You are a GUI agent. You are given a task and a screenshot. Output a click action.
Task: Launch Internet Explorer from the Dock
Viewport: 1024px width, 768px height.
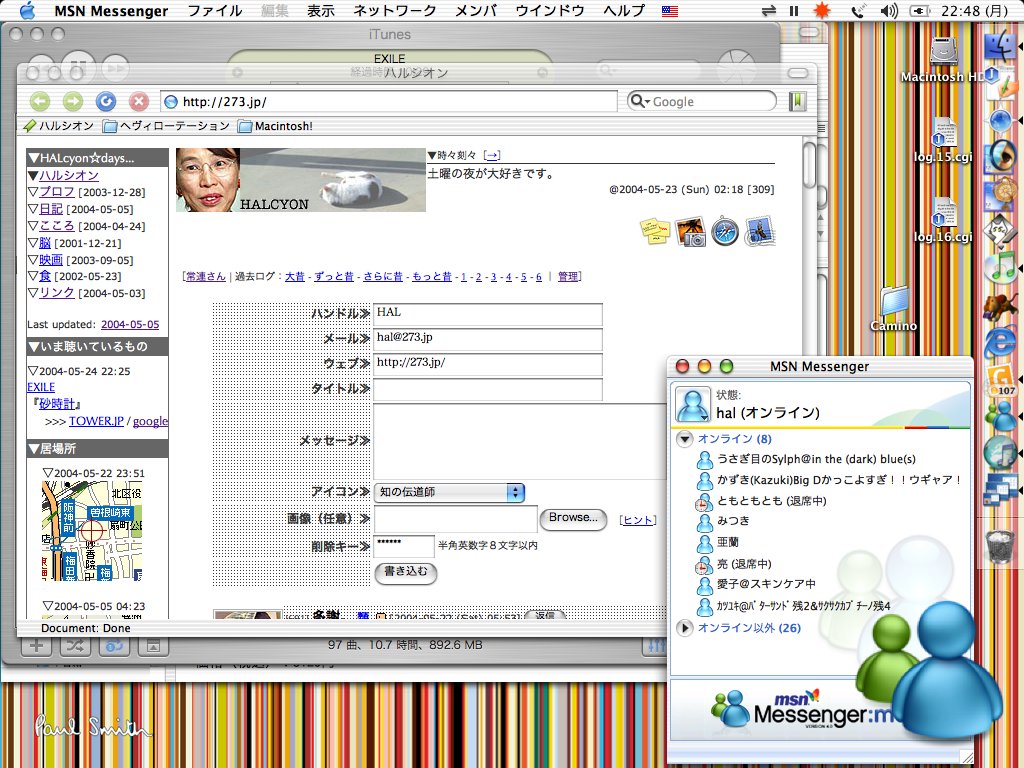coord(1000,342)
